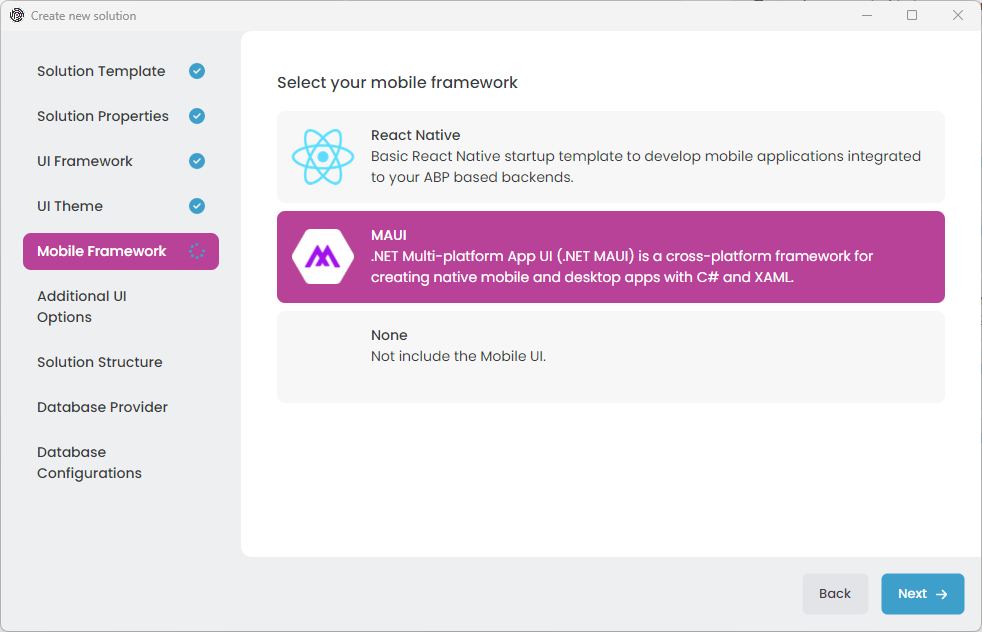Switch to the UI Framework step
Viewport: 982px width, 632px height.
click(121, 161)
